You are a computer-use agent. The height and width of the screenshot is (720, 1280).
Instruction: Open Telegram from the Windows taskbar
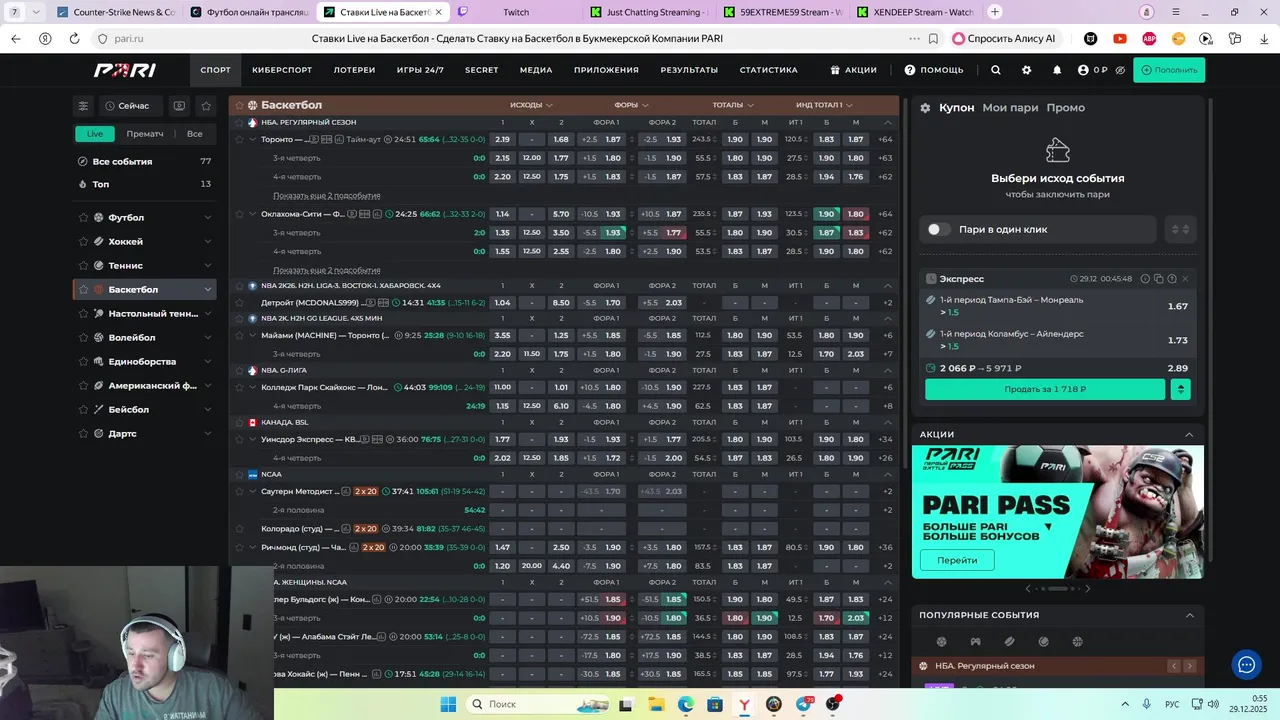pos(803,704)
